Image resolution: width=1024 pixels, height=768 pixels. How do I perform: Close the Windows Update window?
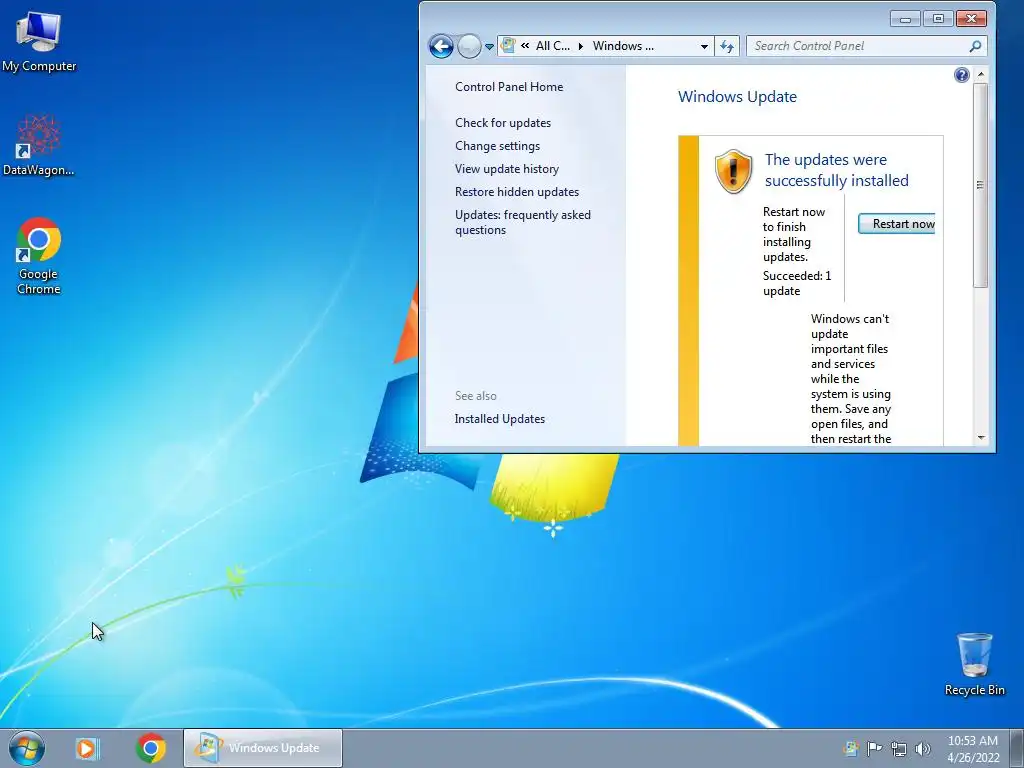971,19
